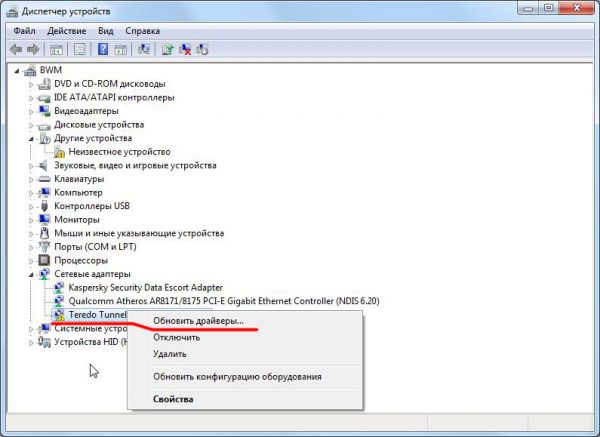Collapse the Сетевые адаптеры node
The image size is (600, 437).
(31, 274)
